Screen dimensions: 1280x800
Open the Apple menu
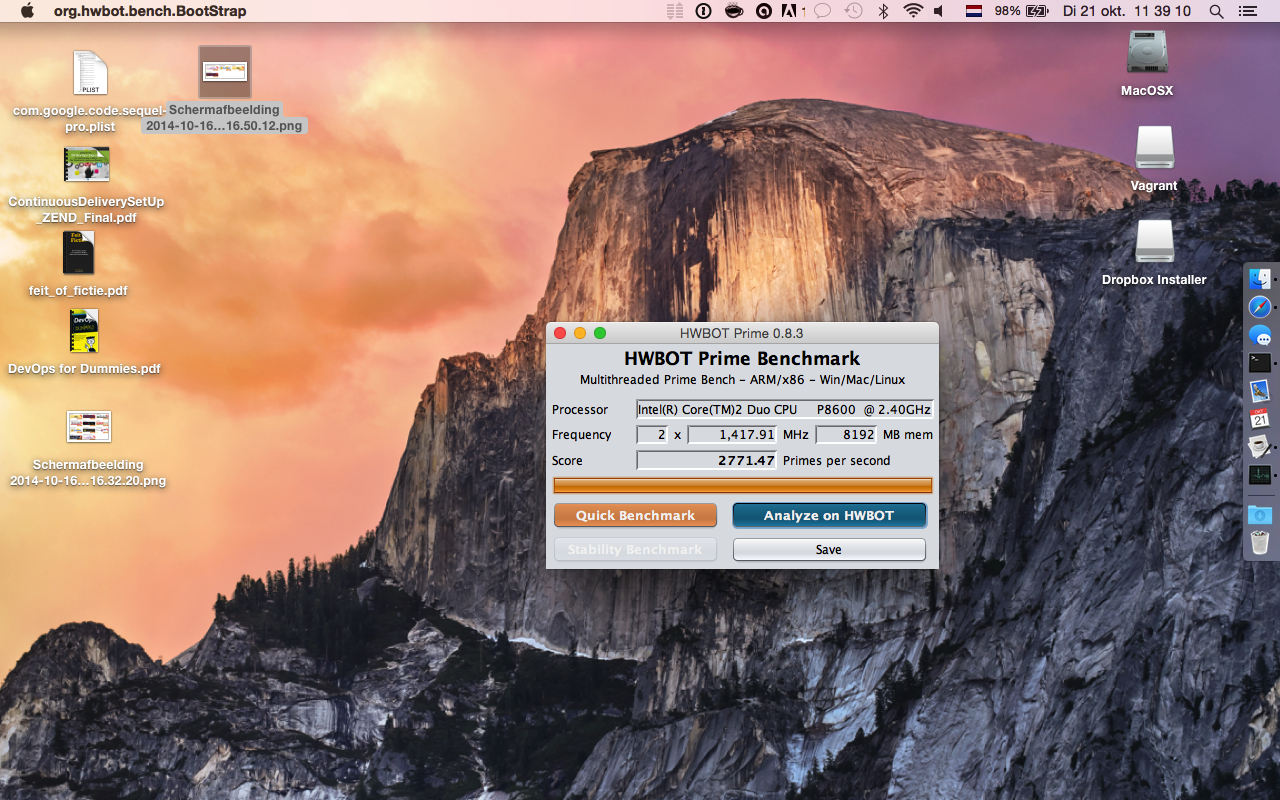click(x=27, y=11)
